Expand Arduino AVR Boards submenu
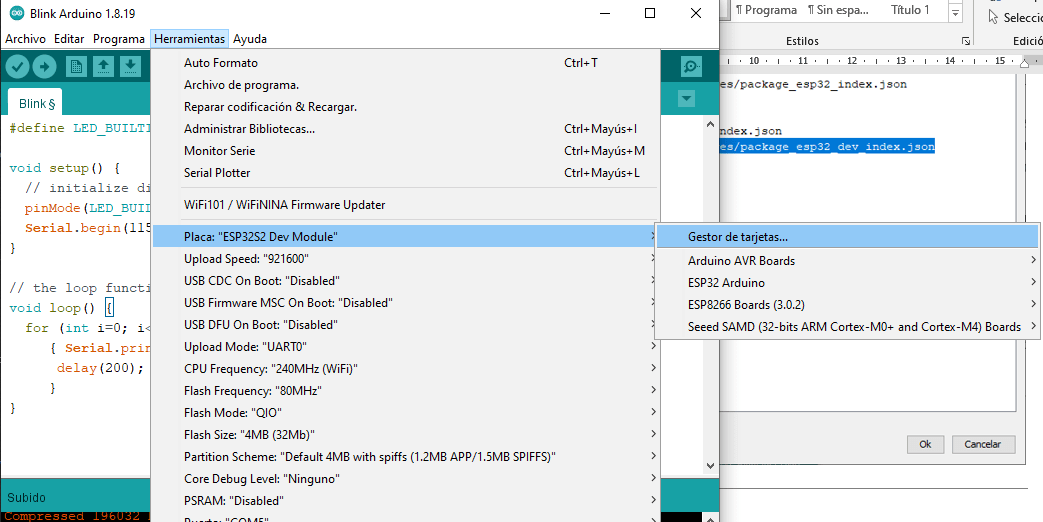 [847, 261]
